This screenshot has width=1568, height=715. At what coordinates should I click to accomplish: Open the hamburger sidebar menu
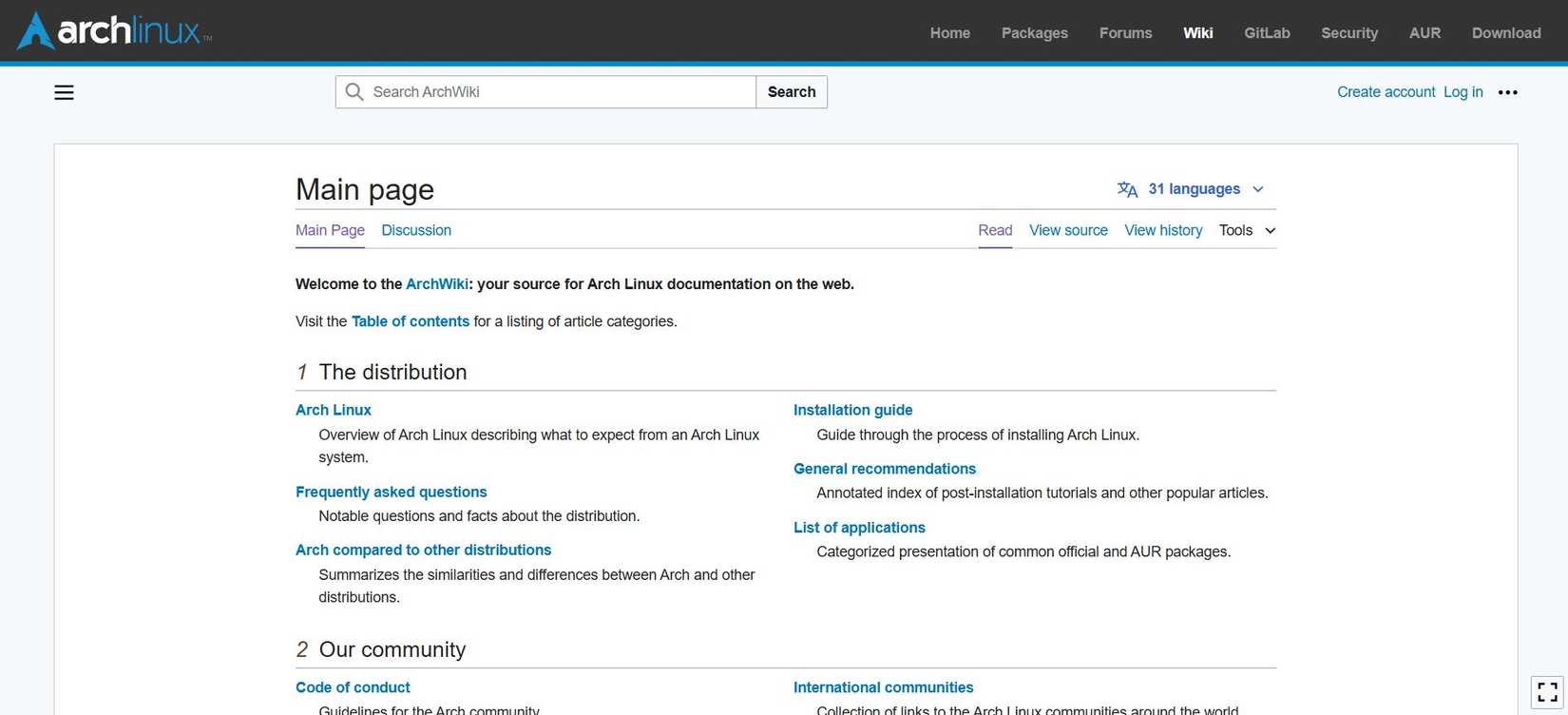coord(64,92)
